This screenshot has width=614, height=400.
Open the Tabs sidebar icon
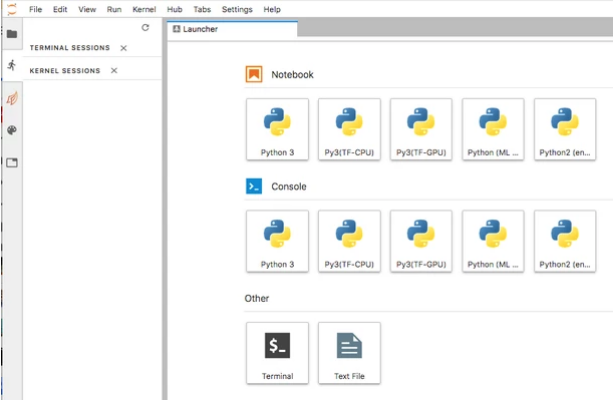(12, 162)
